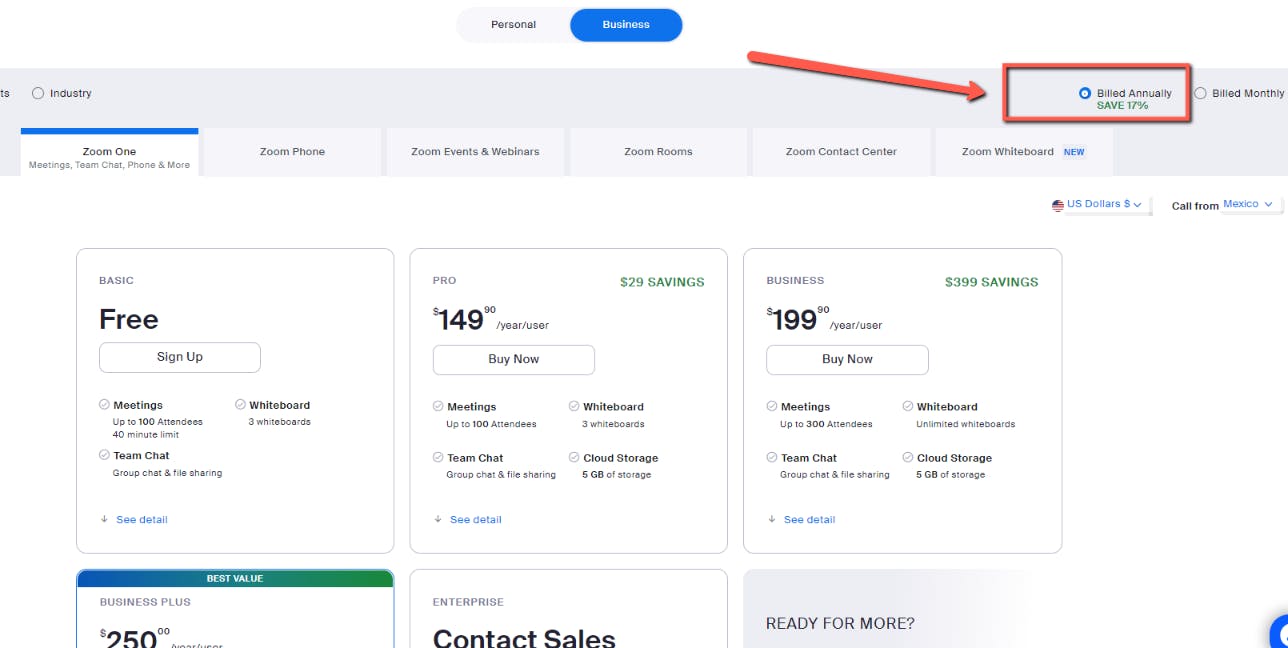Open the Zoom Contact Center tab
The width and height of the screenshot is (1288, 648).
(x=841, y=152)
